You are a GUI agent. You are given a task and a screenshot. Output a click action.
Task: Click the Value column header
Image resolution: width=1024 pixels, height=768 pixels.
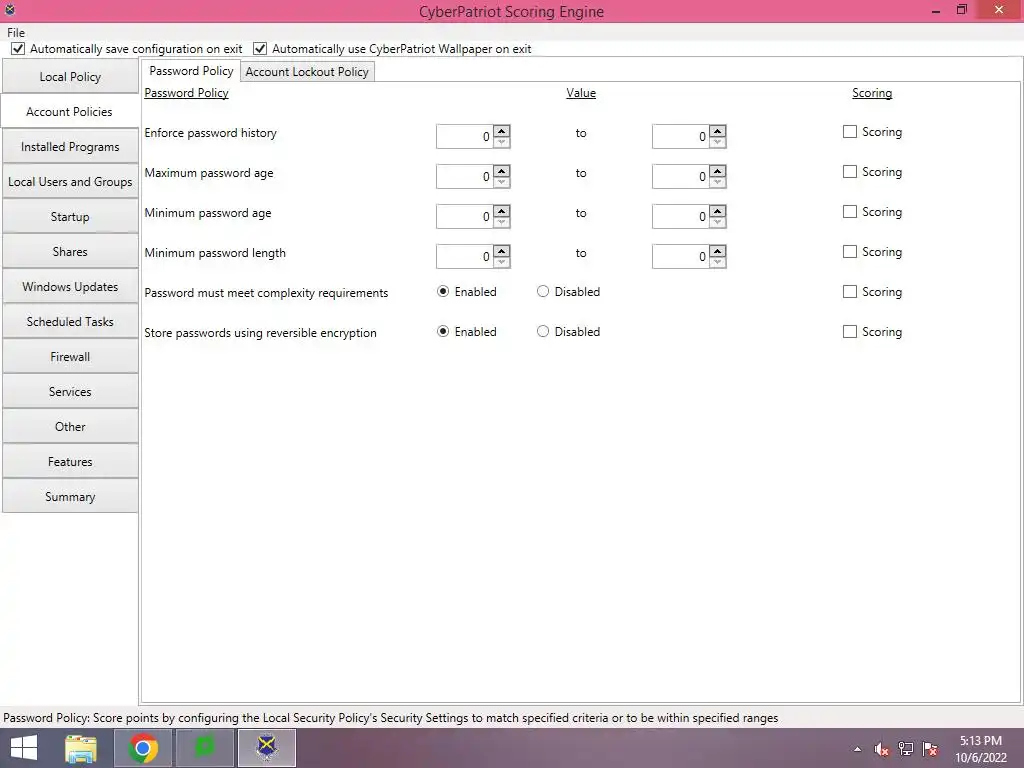[x=581, y=93]
